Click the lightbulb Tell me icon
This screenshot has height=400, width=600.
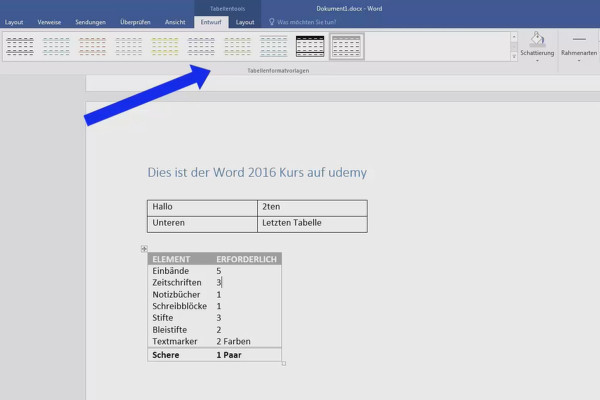click(x=272, y=22)
